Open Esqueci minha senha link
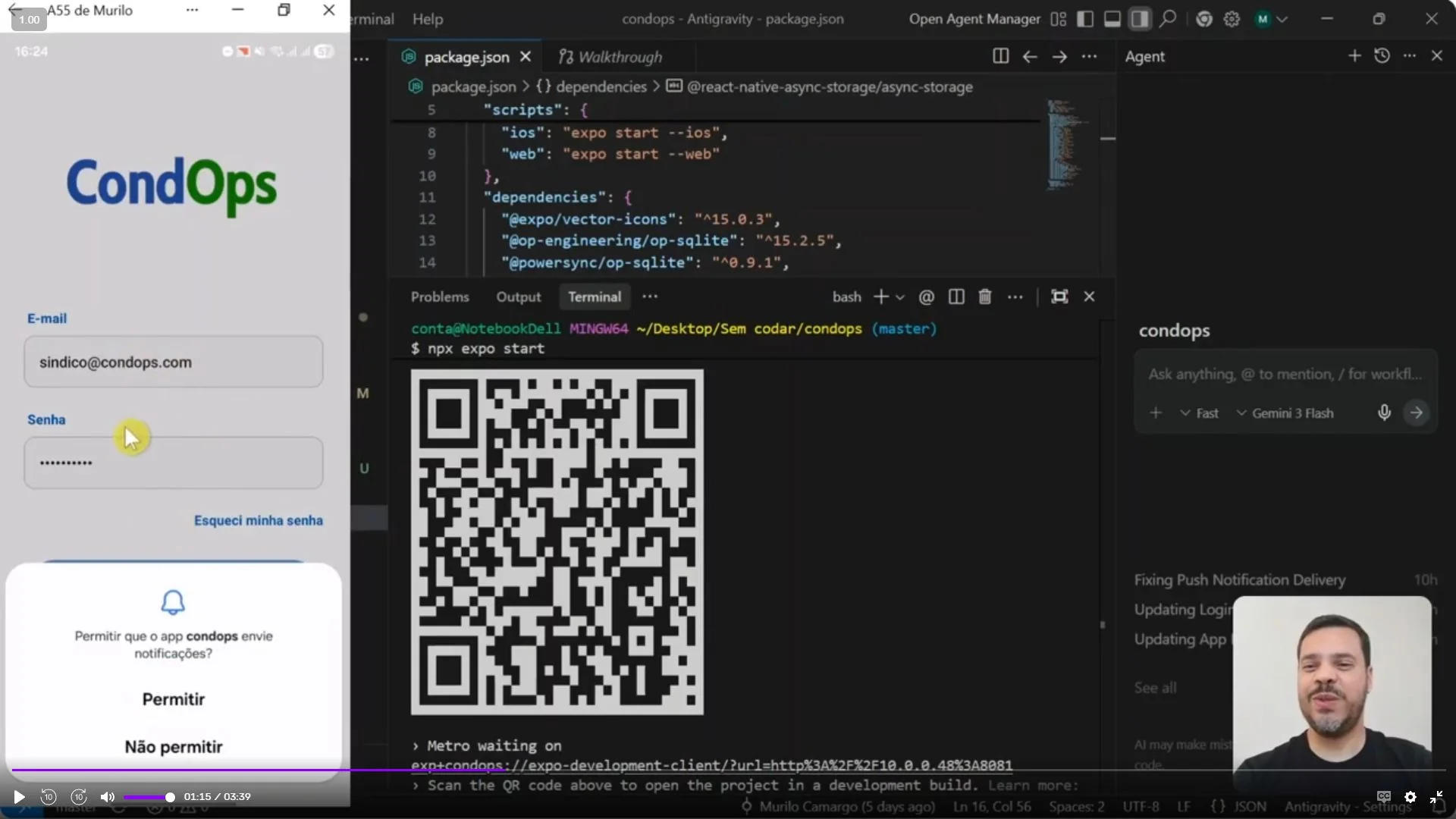The width and height of the screenshot is (1456, 819). (x=259, y=520)
